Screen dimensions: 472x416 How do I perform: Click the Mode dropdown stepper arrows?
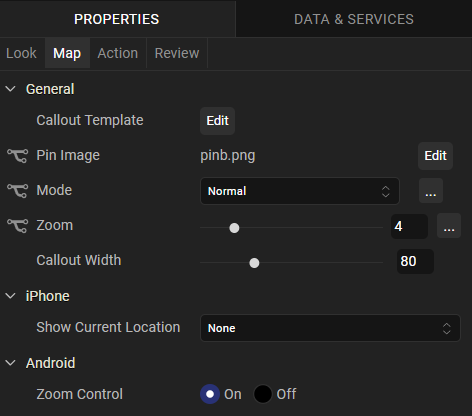pos(386,191)
